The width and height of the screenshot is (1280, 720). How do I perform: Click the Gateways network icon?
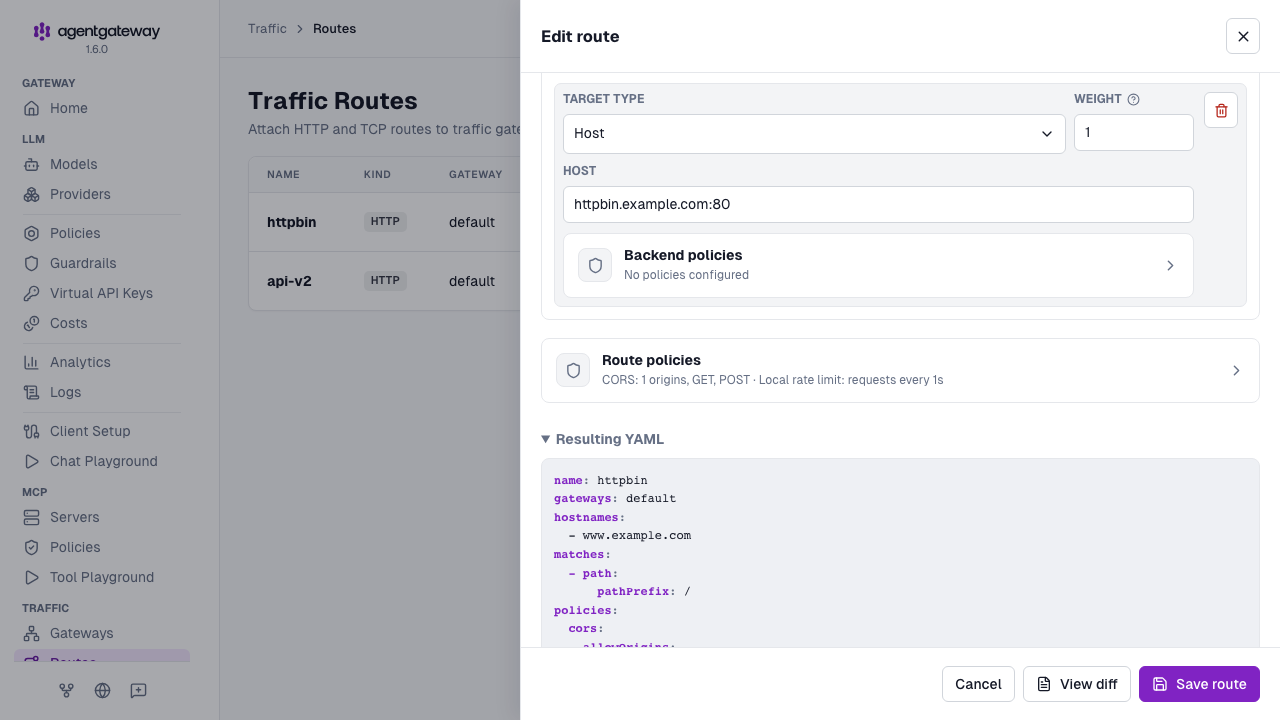point(32,633)
